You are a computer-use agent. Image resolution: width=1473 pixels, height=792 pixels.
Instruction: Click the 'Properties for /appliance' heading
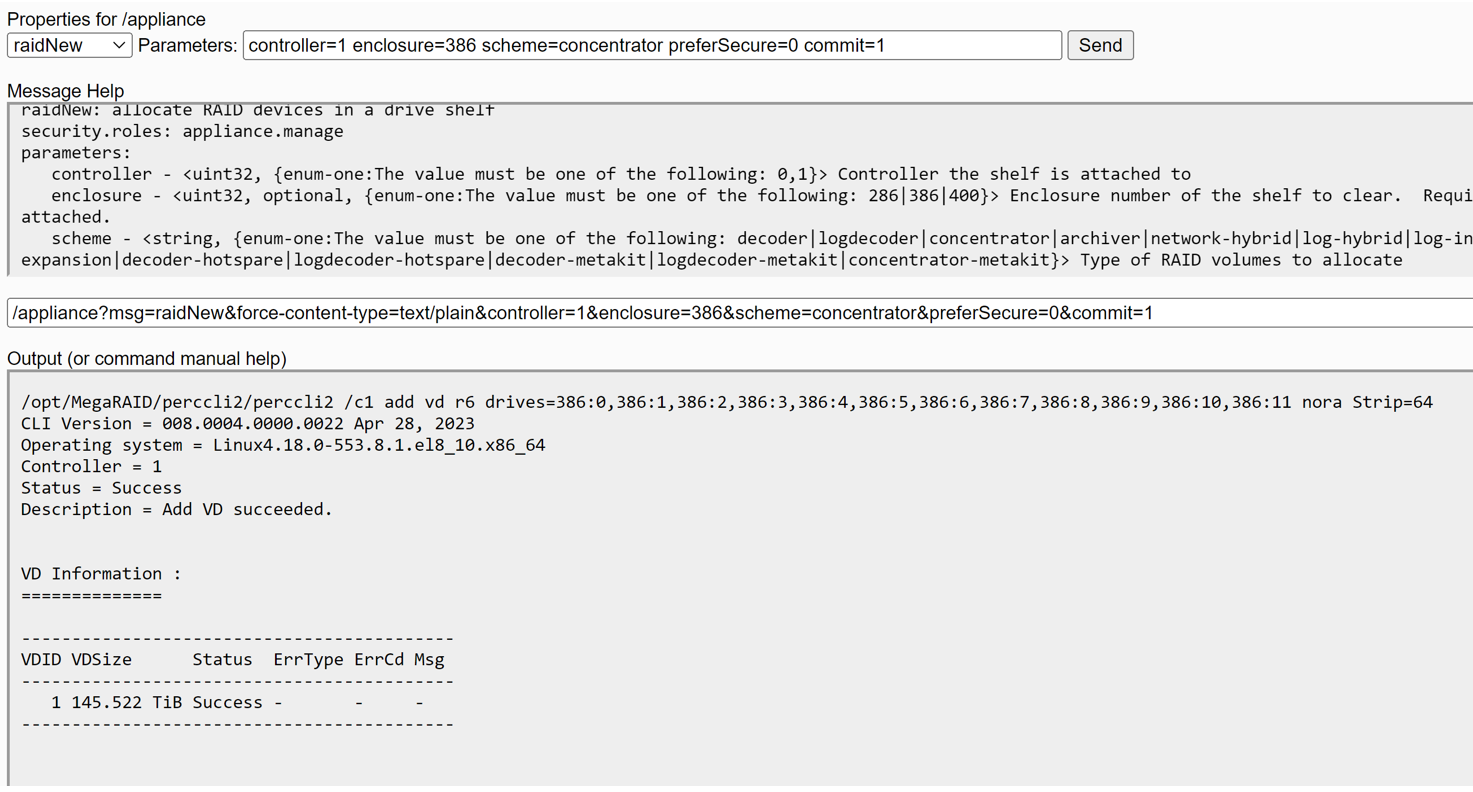106,19
